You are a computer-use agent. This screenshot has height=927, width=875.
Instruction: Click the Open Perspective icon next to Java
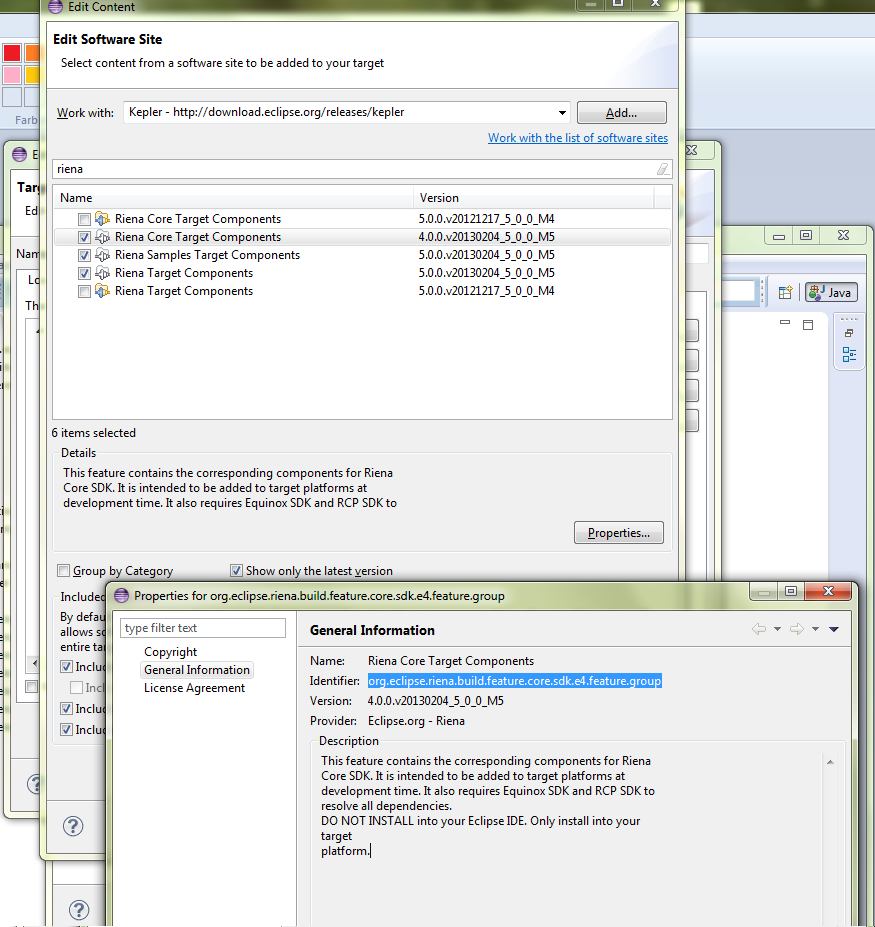point(785,292)
